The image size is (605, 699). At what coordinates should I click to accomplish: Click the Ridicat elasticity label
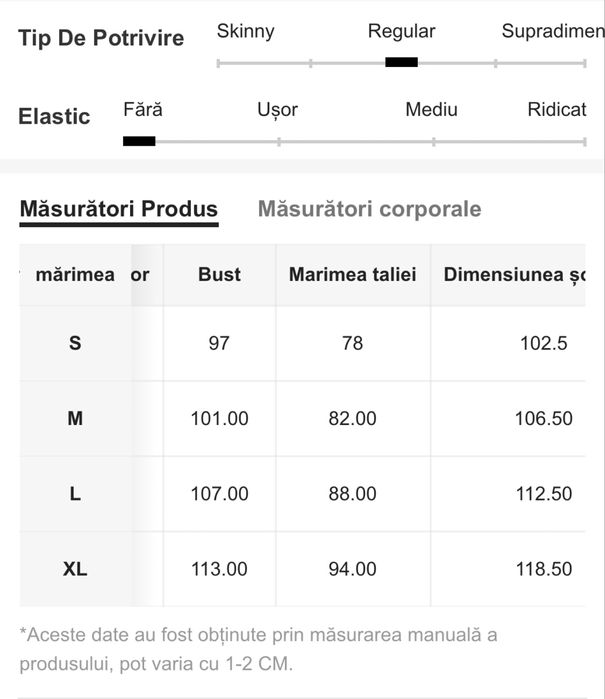(x=556, y=109)
